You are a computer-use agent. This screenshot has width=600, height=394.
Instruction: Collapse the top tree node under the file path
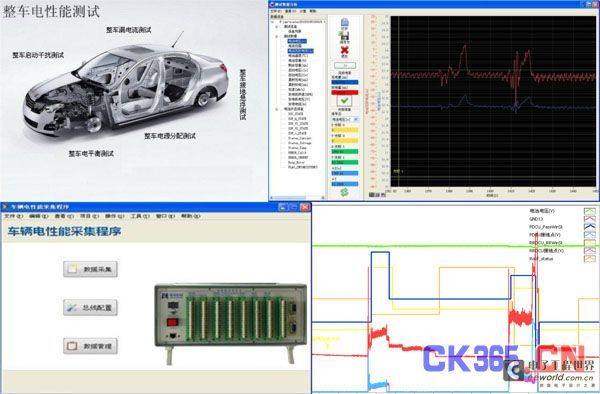pos(277,27)
